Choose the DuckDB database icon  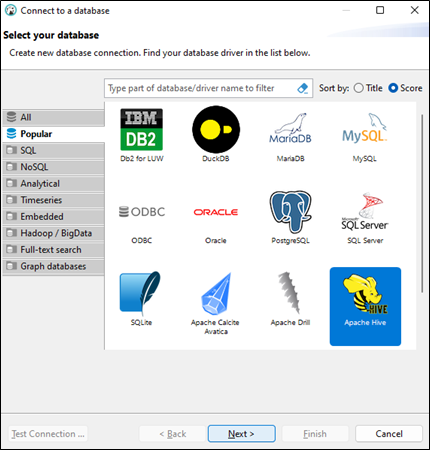[x=216, y=129]
